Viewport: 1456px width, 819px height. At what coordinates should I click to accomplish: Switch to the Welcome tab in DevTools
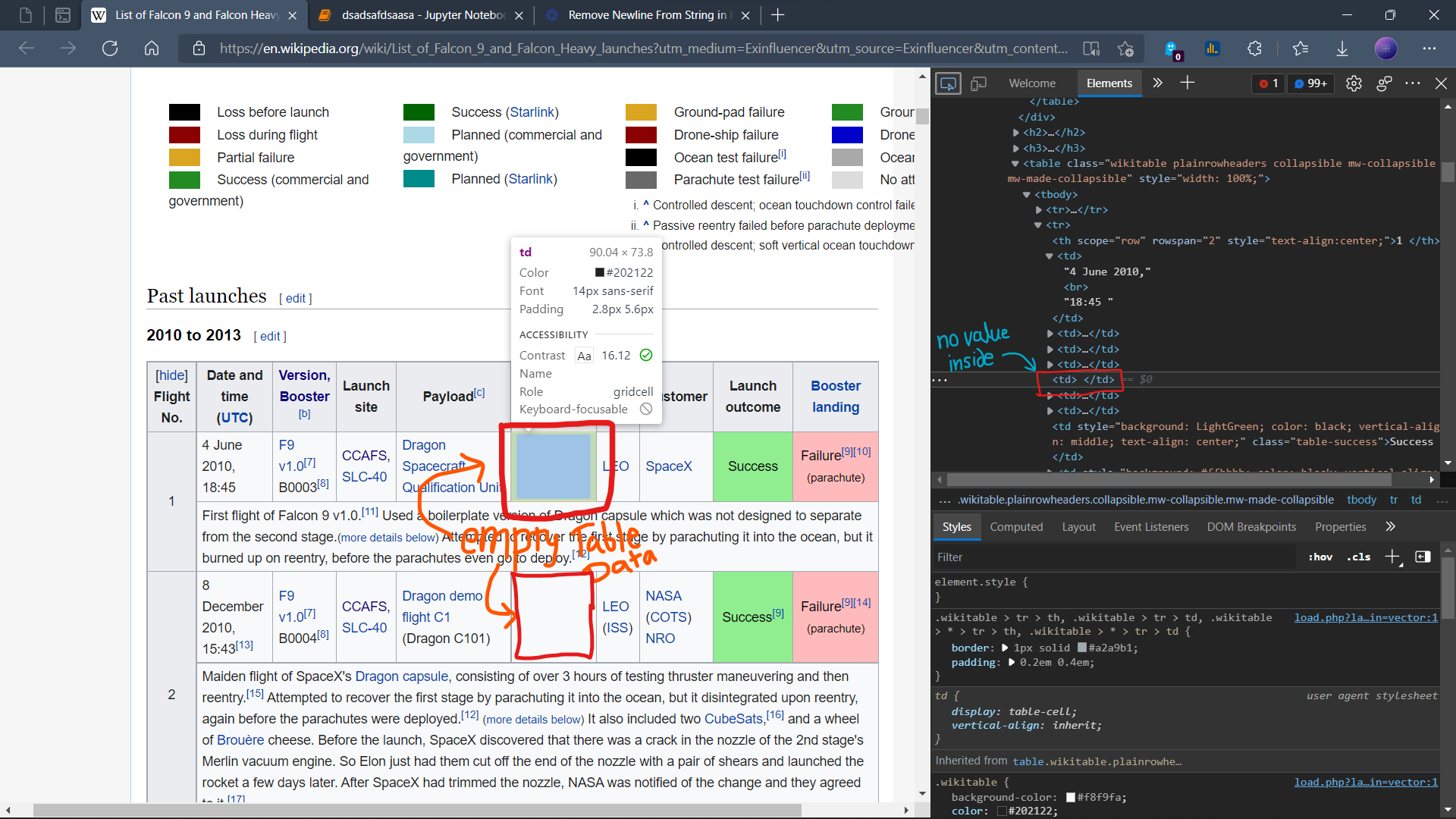[x=1032, y=83]
